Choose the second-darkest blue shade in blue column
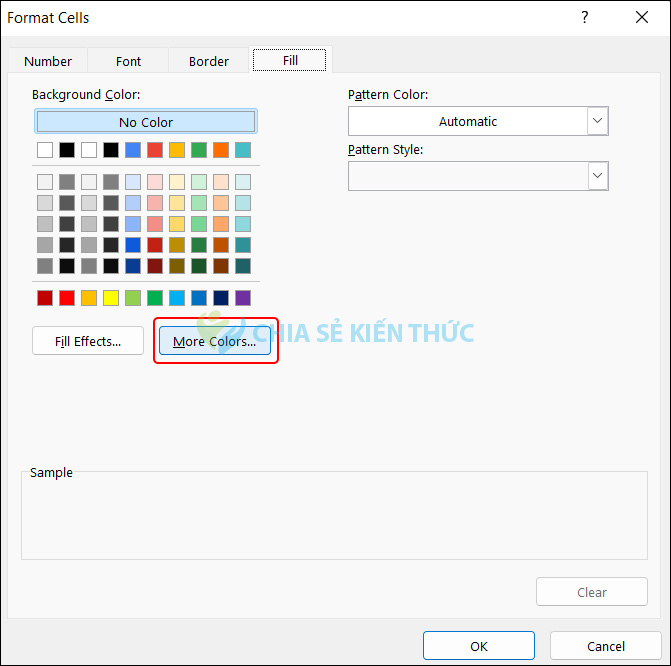The width and height of the screenshot is (671, 666). 133,245
